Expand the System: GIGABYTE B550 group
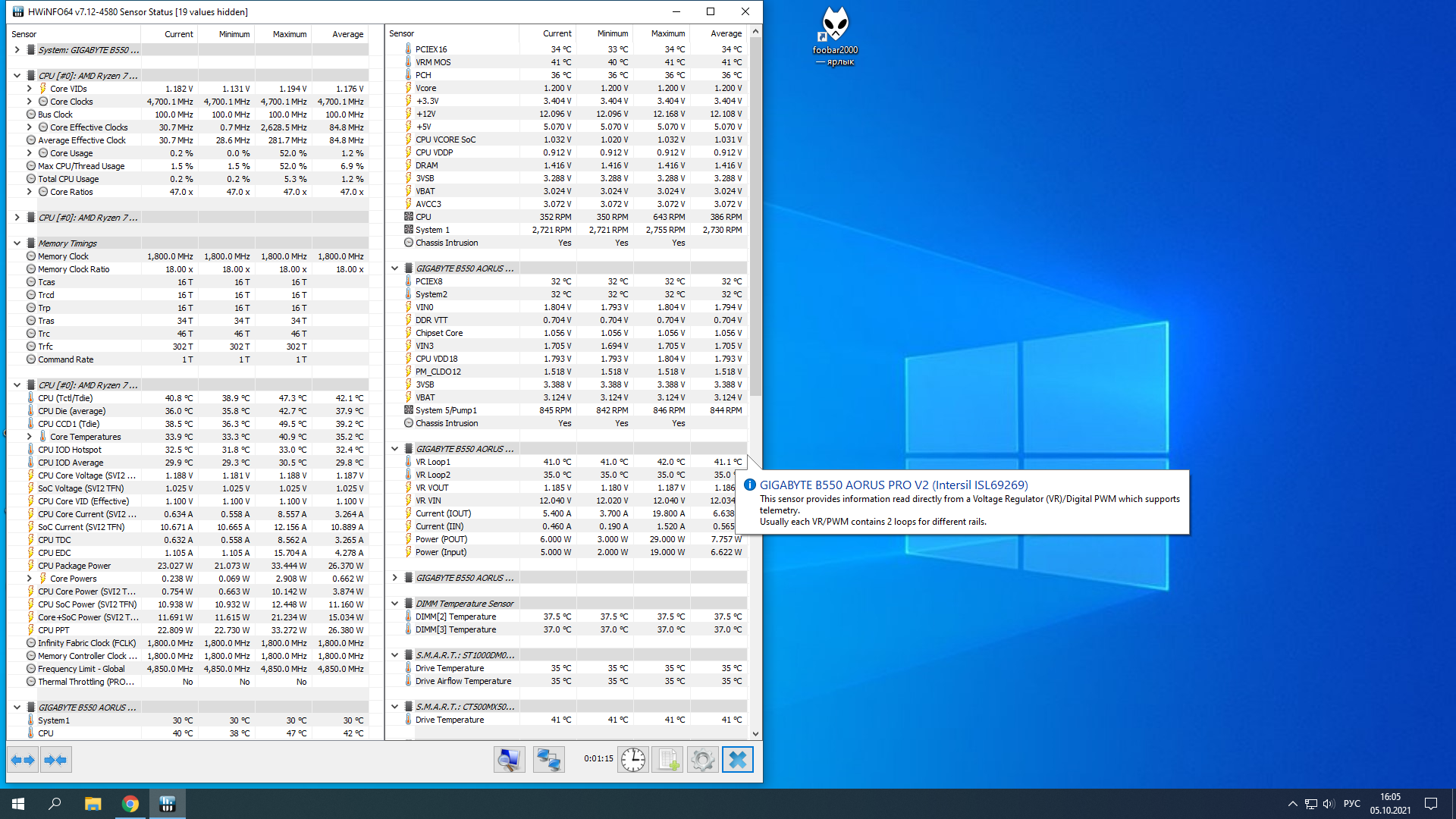 (x=17, y=50)
